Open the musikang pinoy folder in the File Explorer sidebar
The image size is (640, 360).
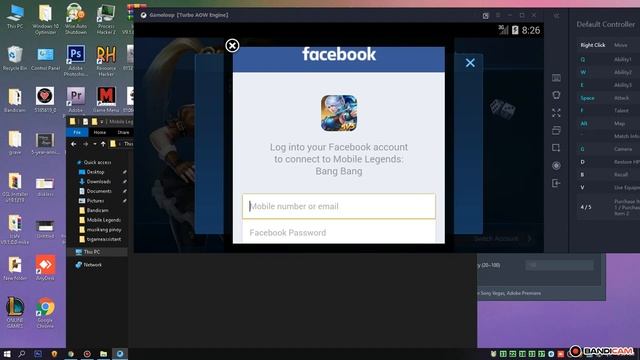104,229
